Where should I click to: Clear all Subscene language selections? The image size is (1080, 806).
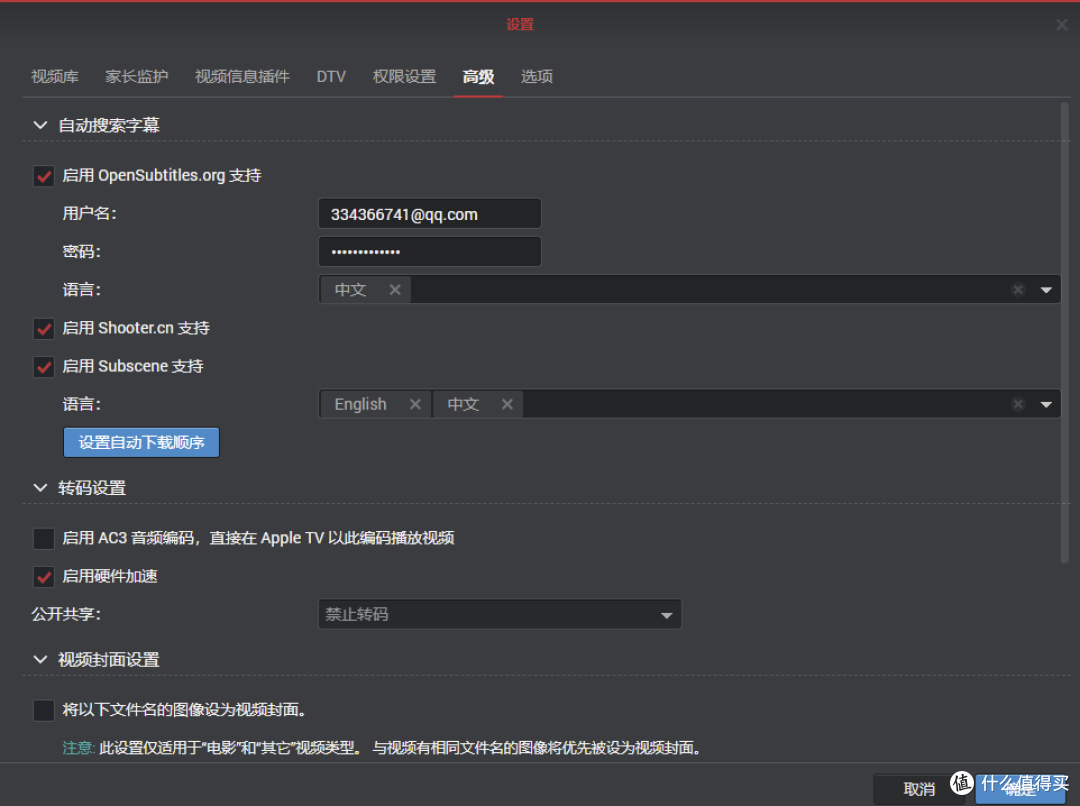tap(1018, 404)
